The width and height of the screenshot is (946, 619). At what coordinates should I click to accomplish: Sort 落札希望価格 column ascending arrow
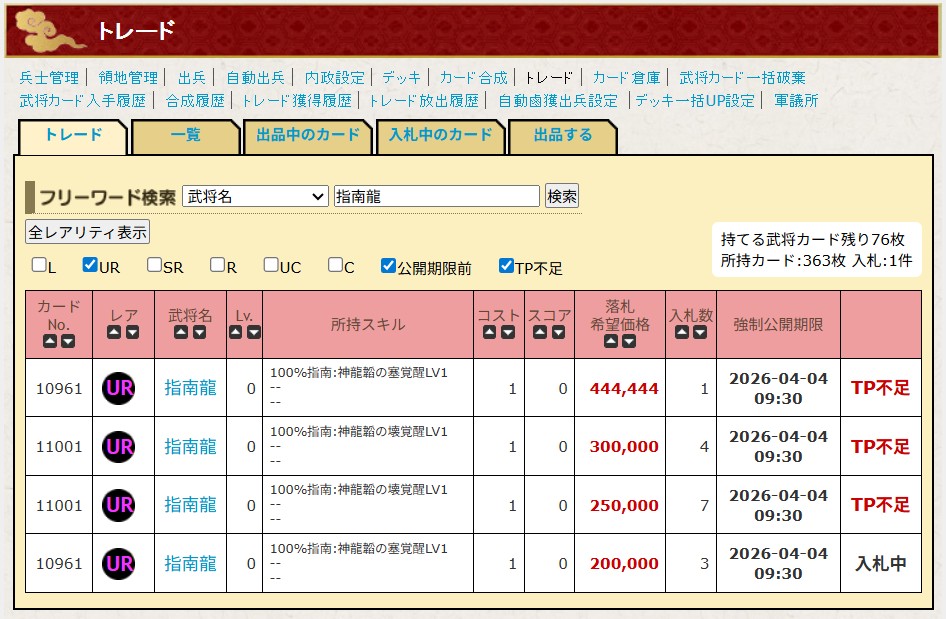click(611, 341)
